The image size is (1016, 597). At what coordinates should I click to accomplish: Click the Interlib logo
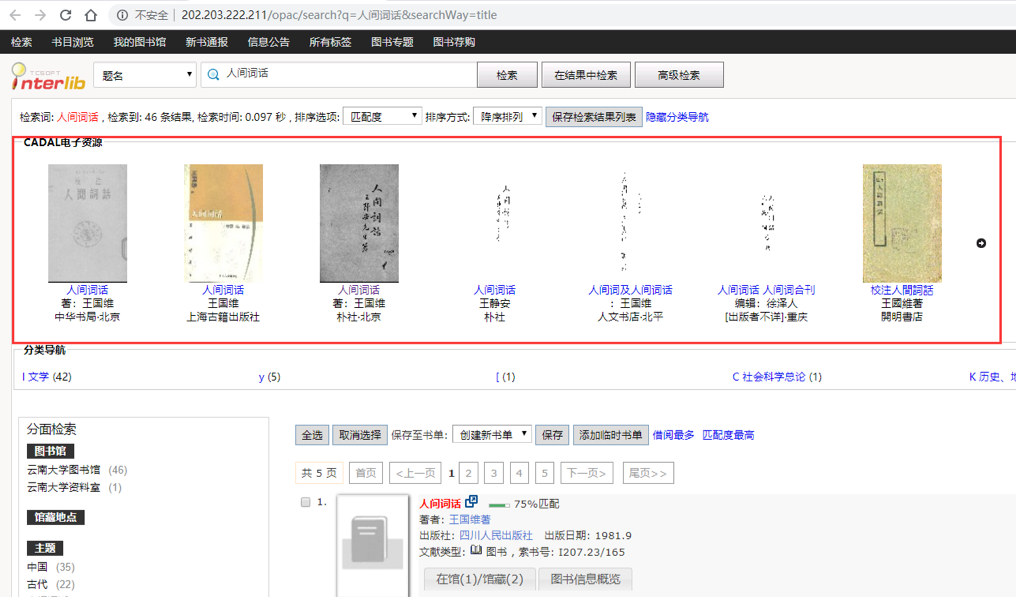pyautogui.click(x=46, y=75)
